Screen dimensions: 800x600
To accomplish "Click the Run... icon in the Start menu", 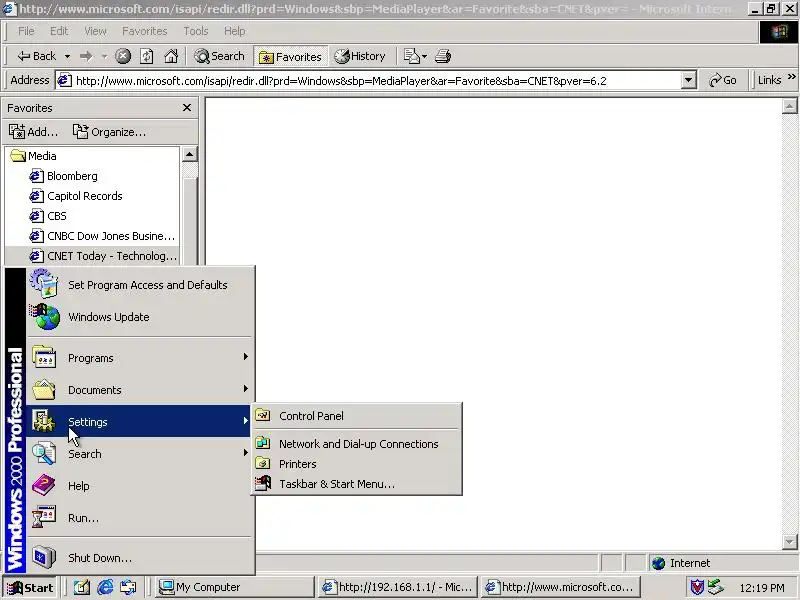I will click(44, 517).
